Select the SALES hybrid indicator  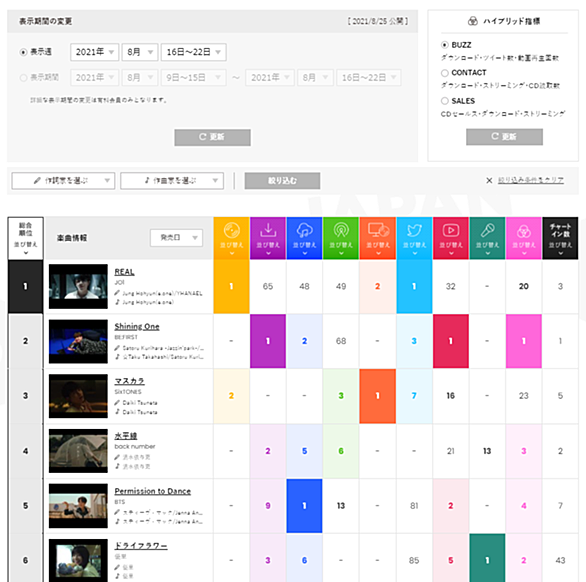point(444,101)
